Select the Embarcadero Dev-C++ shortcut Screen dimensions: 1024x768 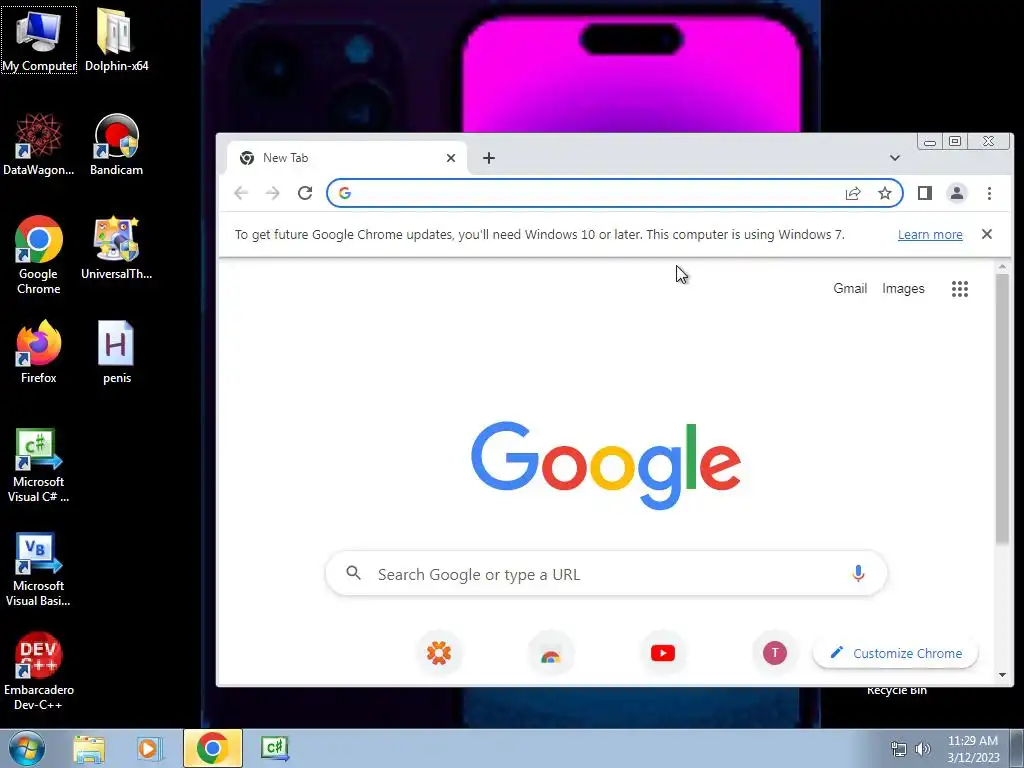coord(39,671)
